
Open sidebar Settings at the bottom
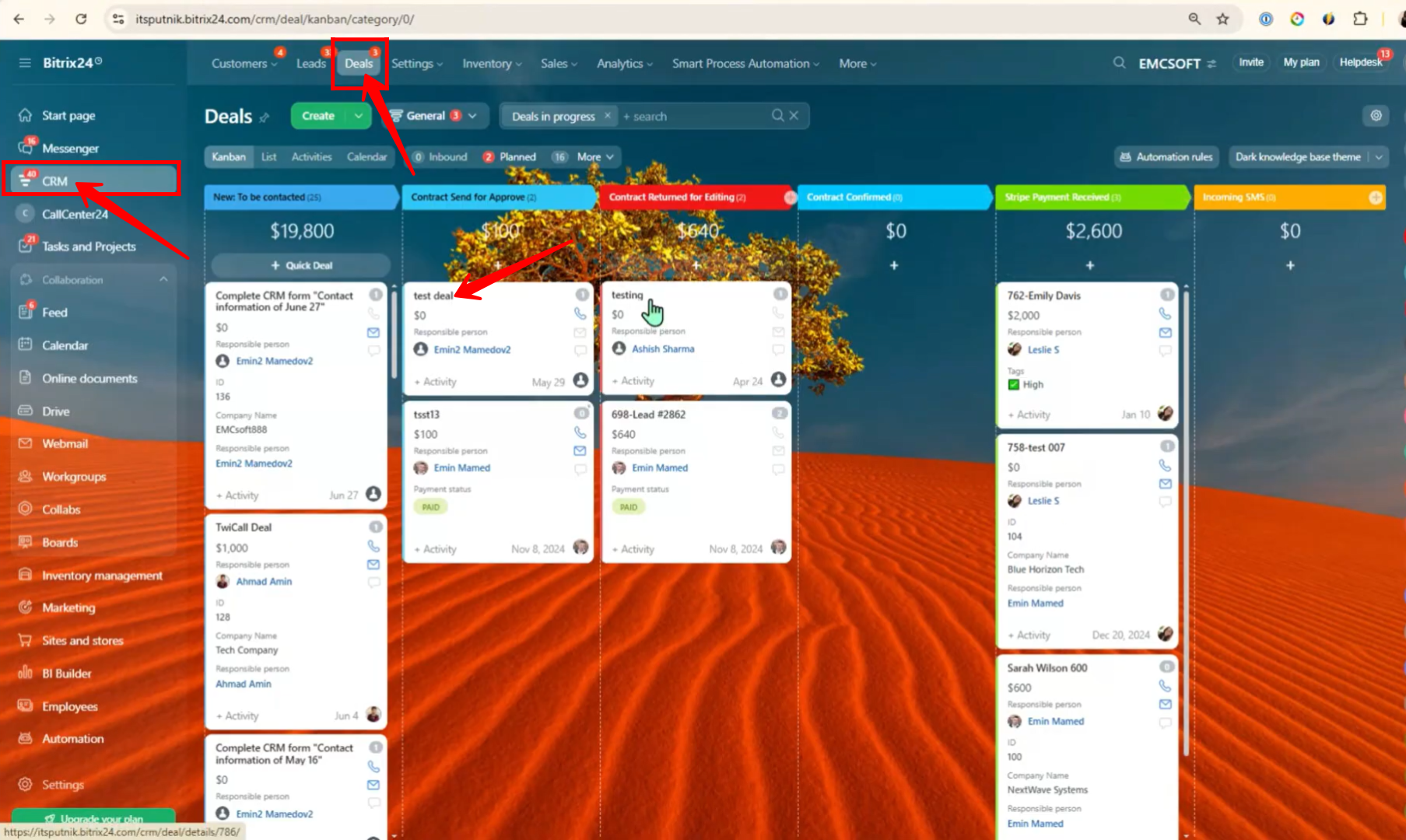pos(62,785)
